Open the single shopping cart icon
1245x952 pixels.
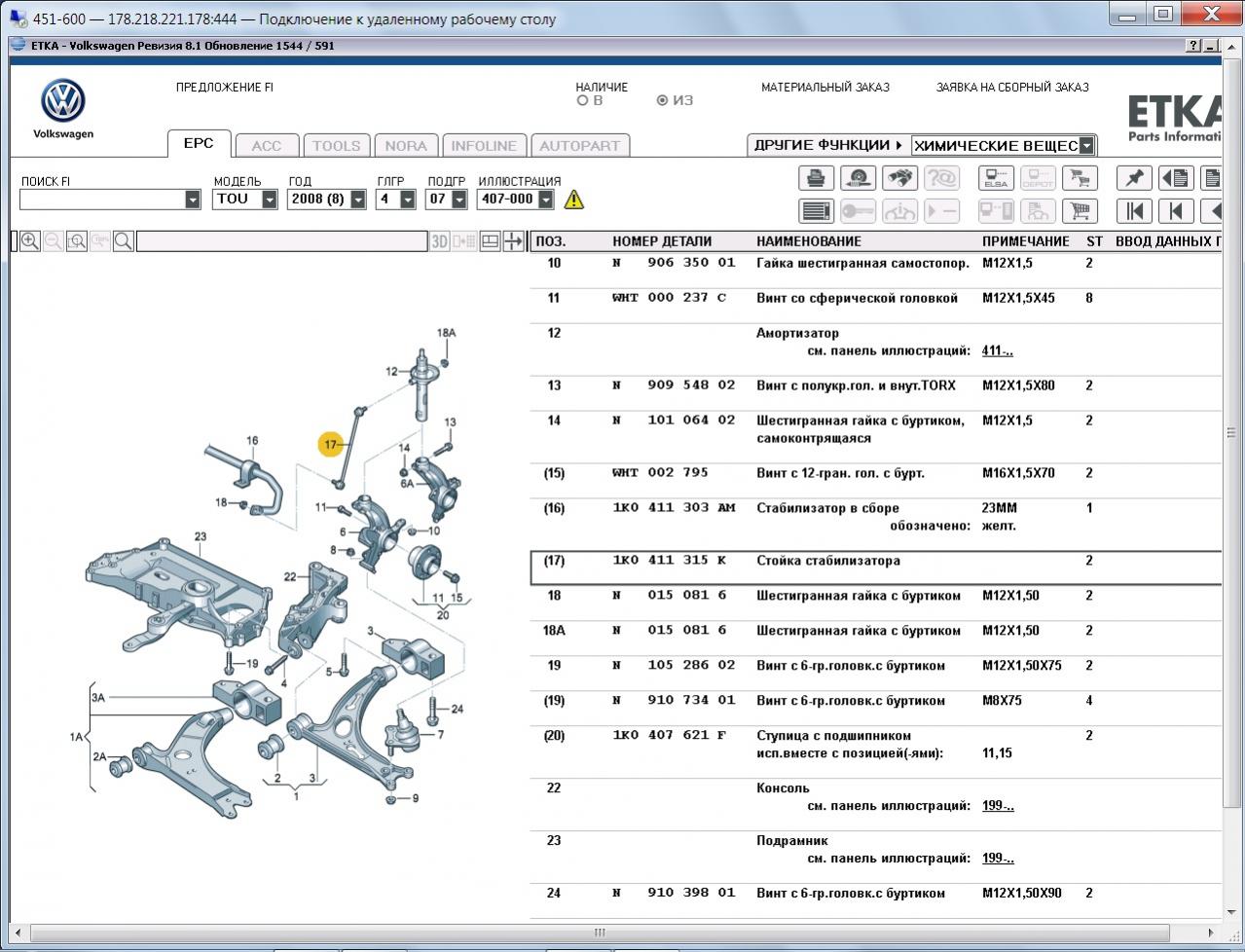coord(1080,210)
